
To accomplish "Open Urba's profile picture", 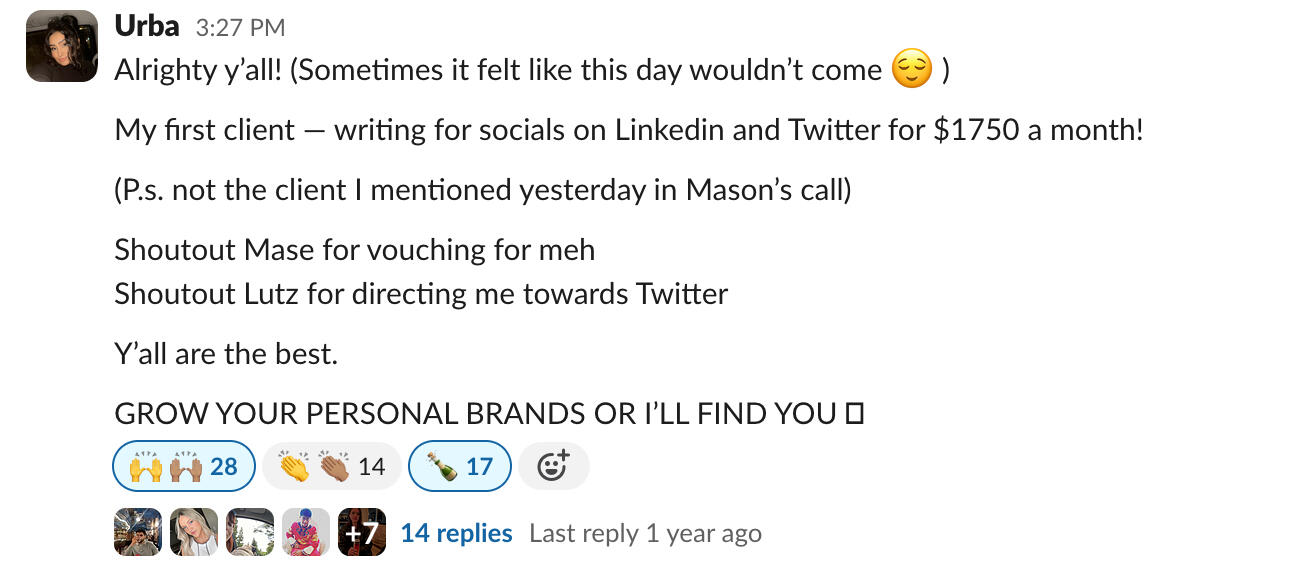I will (x=62, y=46).
